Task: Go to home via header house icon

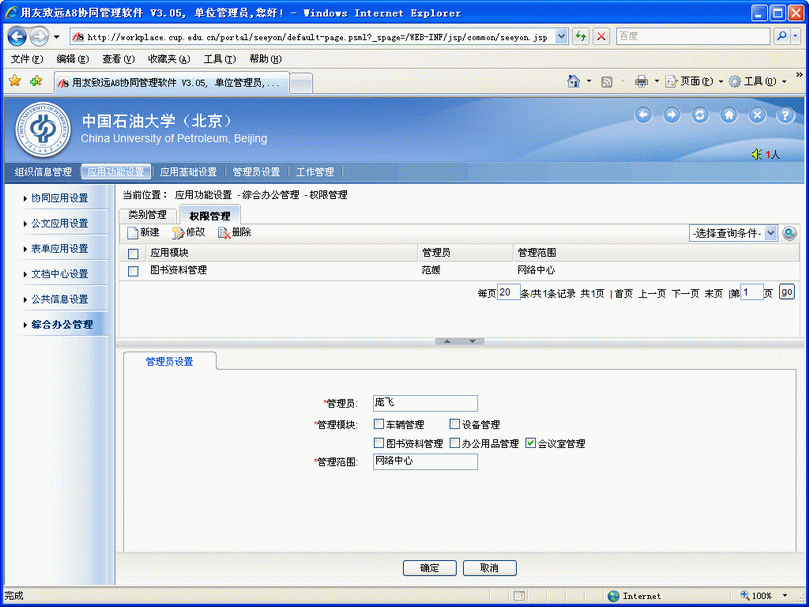Action: (x=729, y=115)
